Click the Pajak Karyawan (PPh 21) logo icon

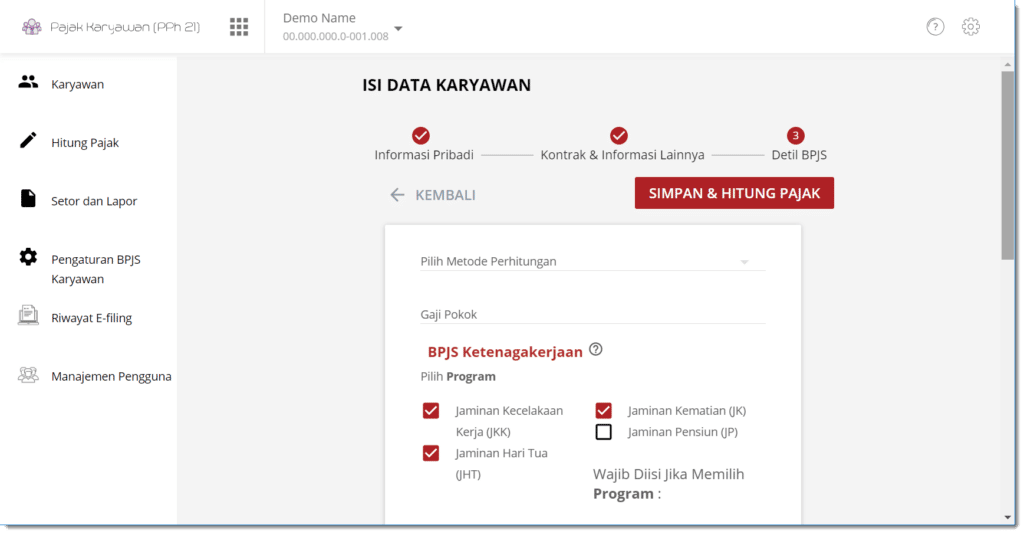click(31, 27)
